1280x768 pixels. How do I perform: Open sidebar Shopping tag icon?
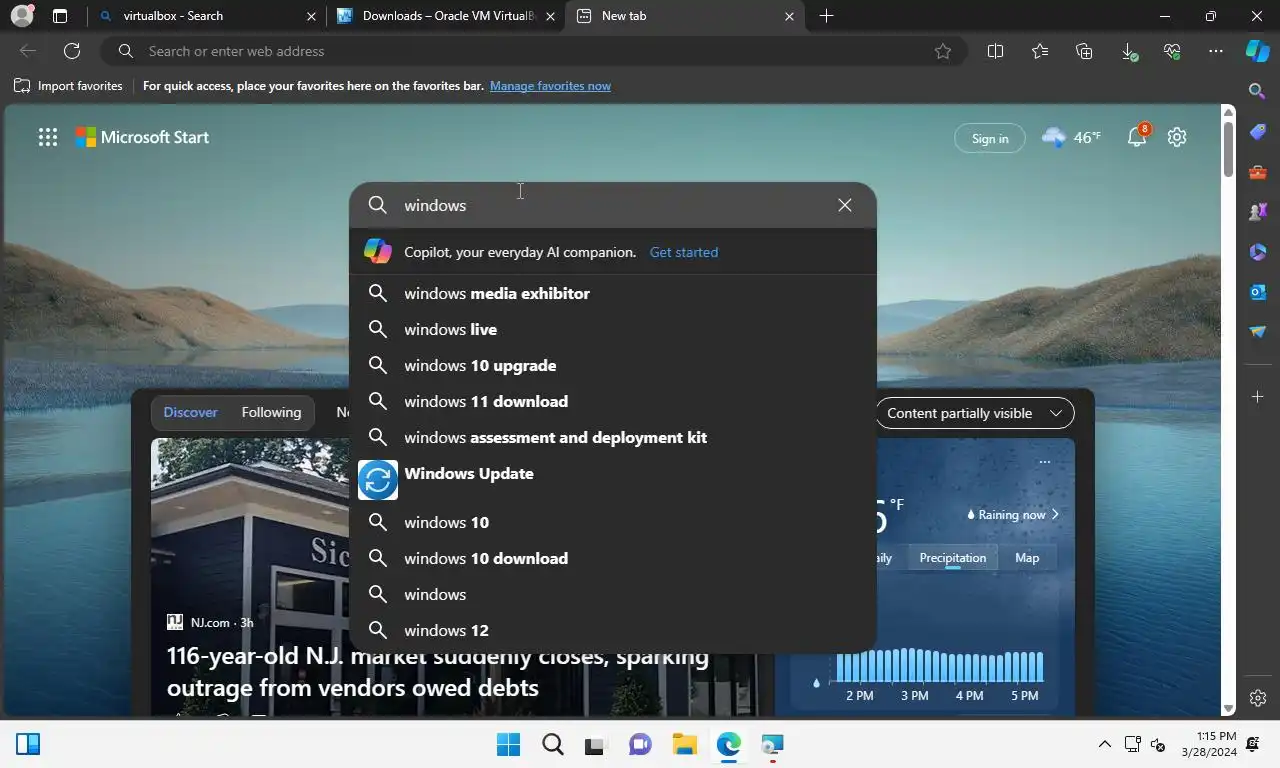[1258, 132]
